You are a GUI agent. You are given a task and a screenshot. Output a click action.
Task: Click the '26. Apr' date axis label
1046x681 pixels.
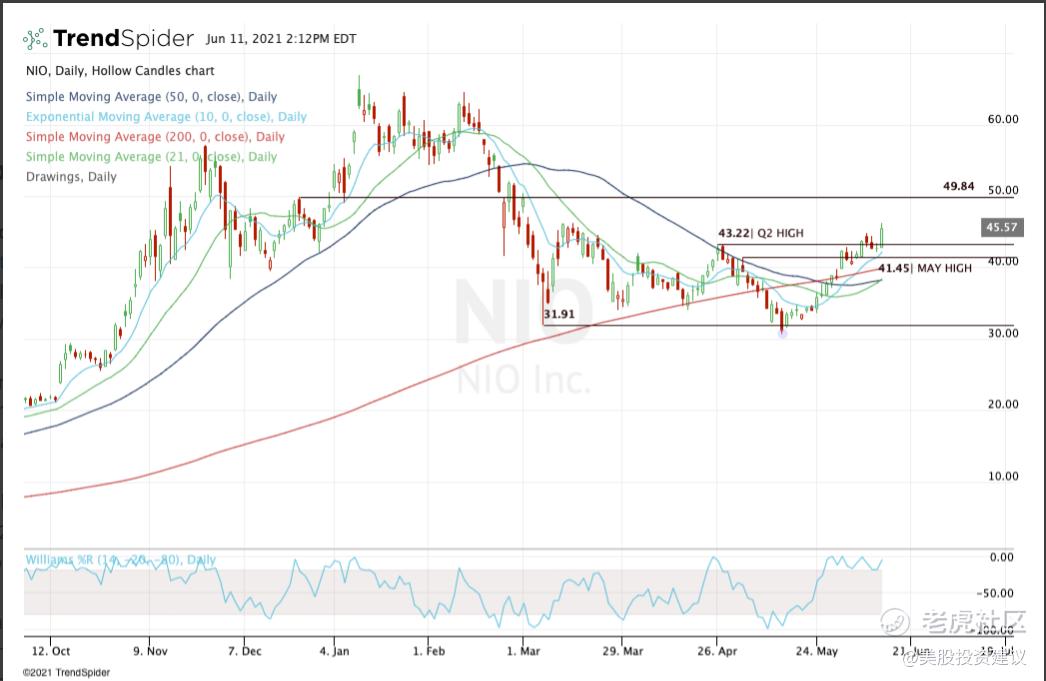coord(717,651)
